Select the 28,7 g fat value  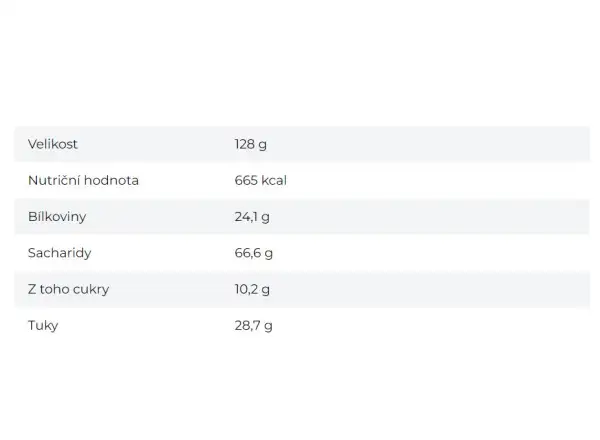pos(254,326)
